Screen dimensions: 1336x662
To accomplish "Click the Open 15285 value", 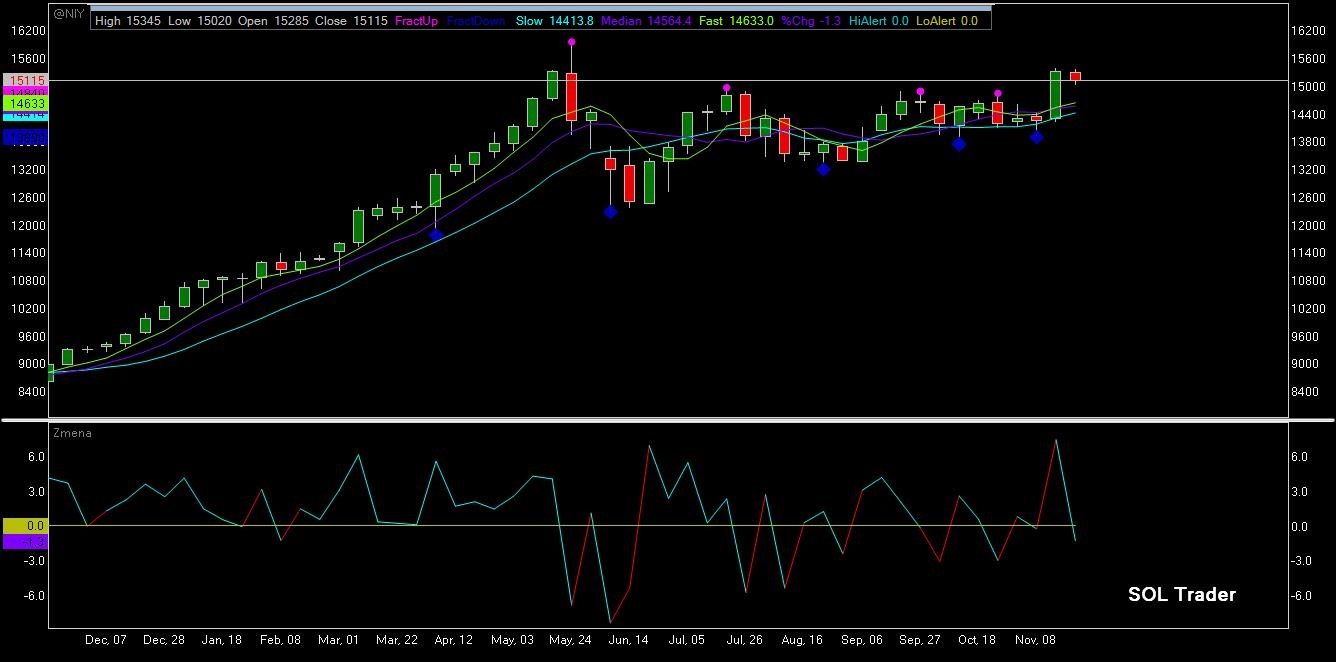I will [272, 20].
